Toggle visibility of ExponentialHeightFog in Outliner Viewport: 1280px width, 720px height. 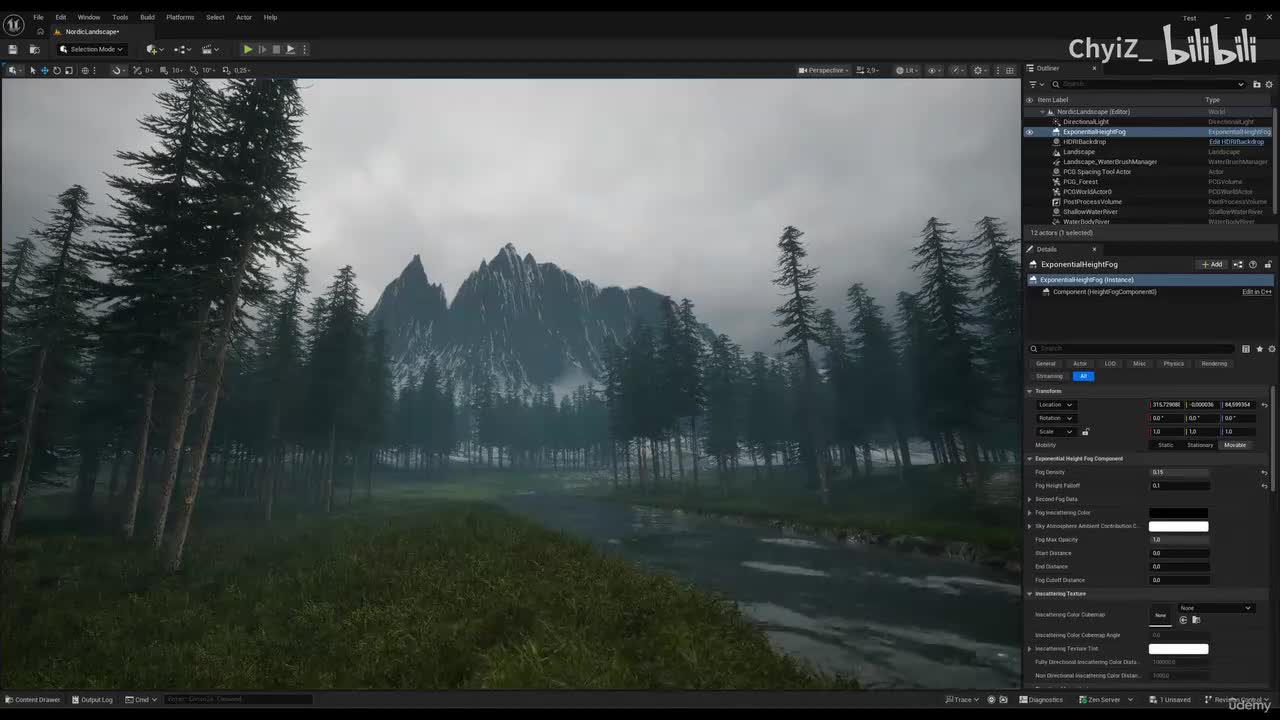point(1030,132)
